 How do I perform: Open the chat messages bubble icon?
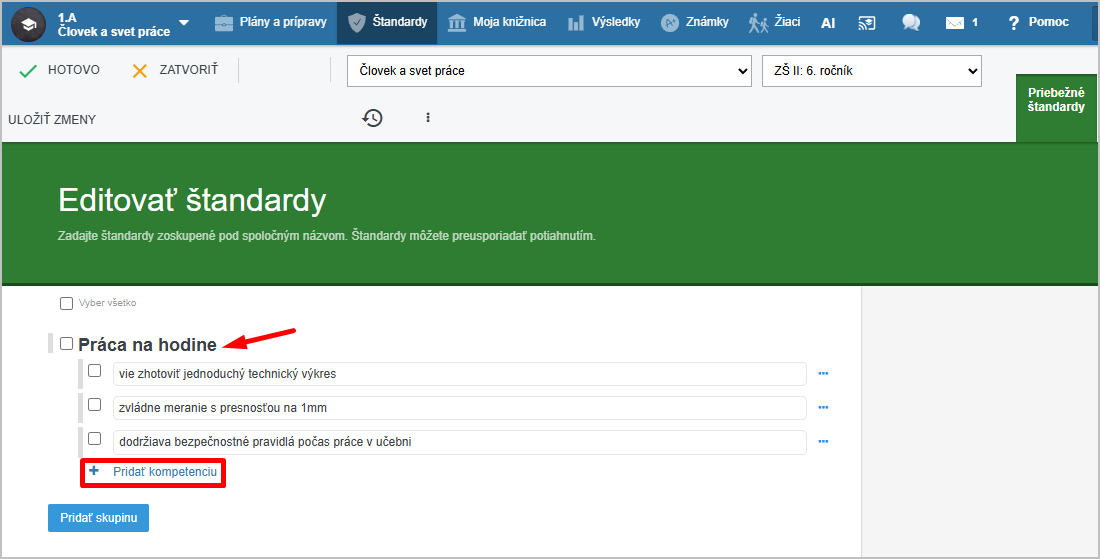click(x=910, y=23)
